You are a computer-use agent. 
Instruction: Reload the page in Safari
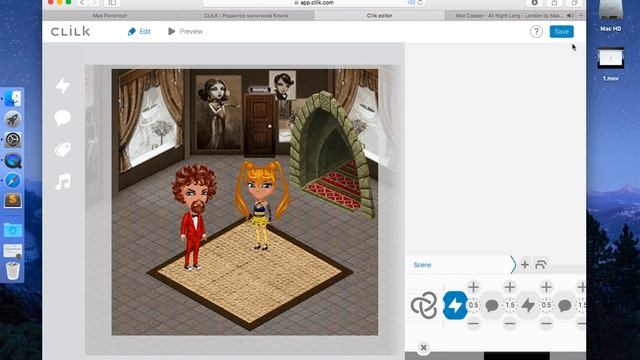tap(420, 2)
